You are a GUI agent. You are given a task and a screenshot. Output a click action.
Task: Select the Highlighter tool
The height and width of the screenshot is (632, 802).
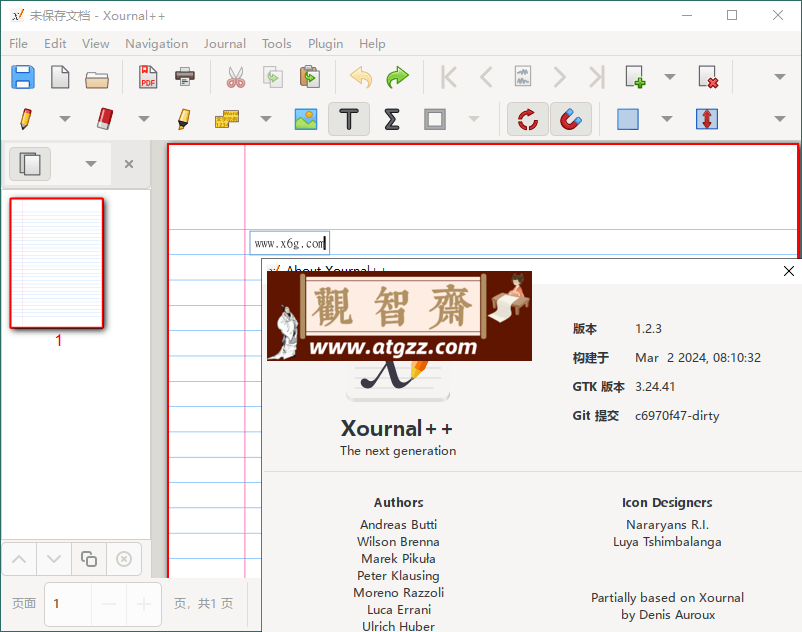point(184,119)
